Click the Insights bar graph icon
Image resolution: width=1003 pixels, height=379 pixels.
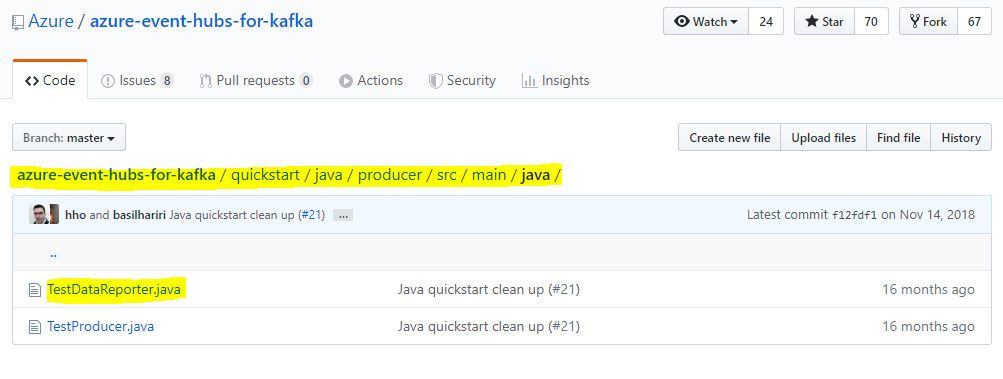(529, 81)
